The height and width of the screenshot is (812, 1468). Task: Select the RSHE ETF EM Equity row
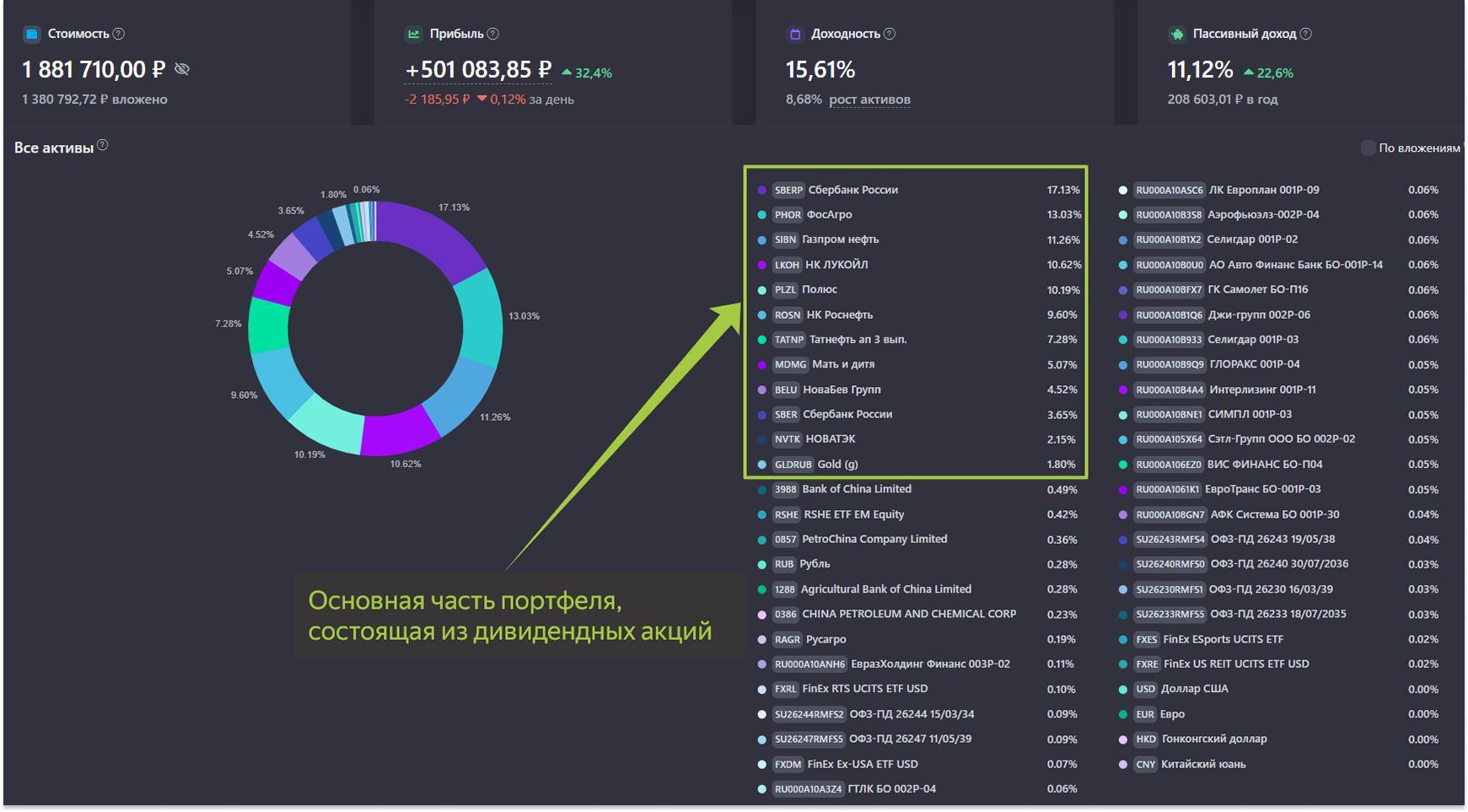coord(917,514)
